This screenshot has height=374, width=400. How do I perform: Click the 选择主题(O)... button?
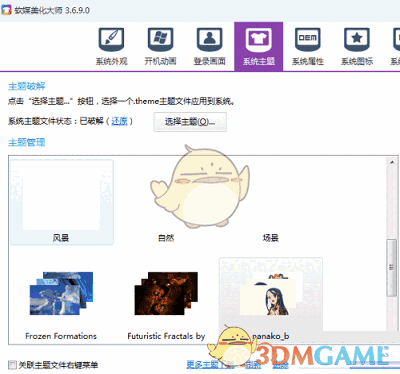[x=190, y=122]
